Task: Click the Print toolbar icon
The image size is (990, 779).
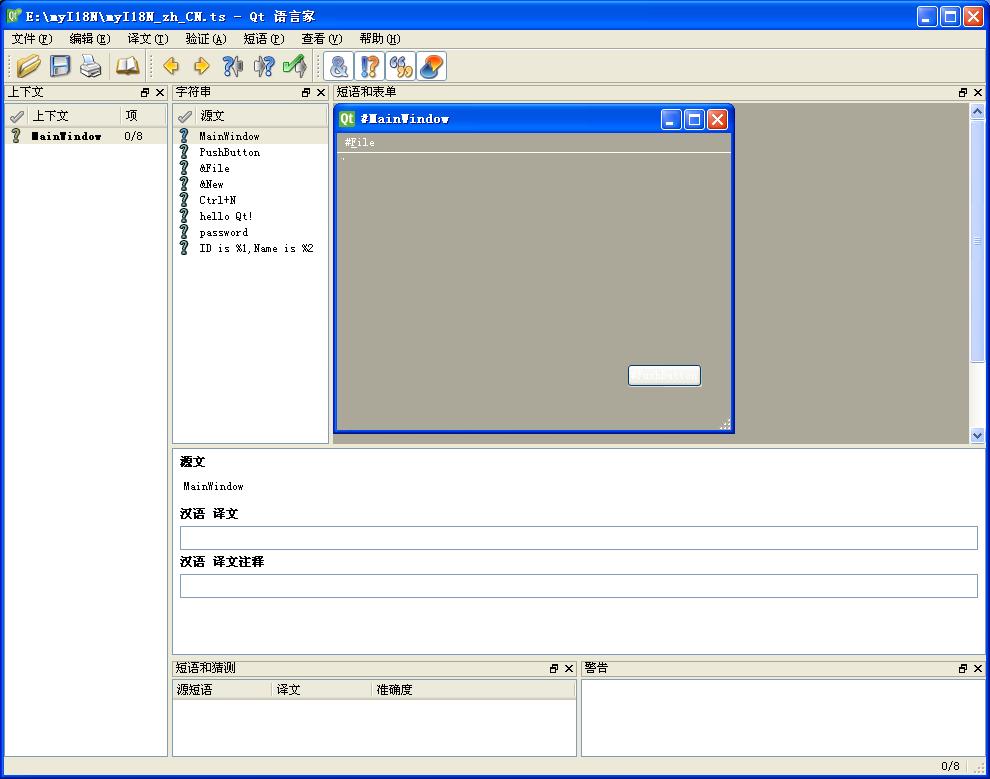Action: pos(91,66)
